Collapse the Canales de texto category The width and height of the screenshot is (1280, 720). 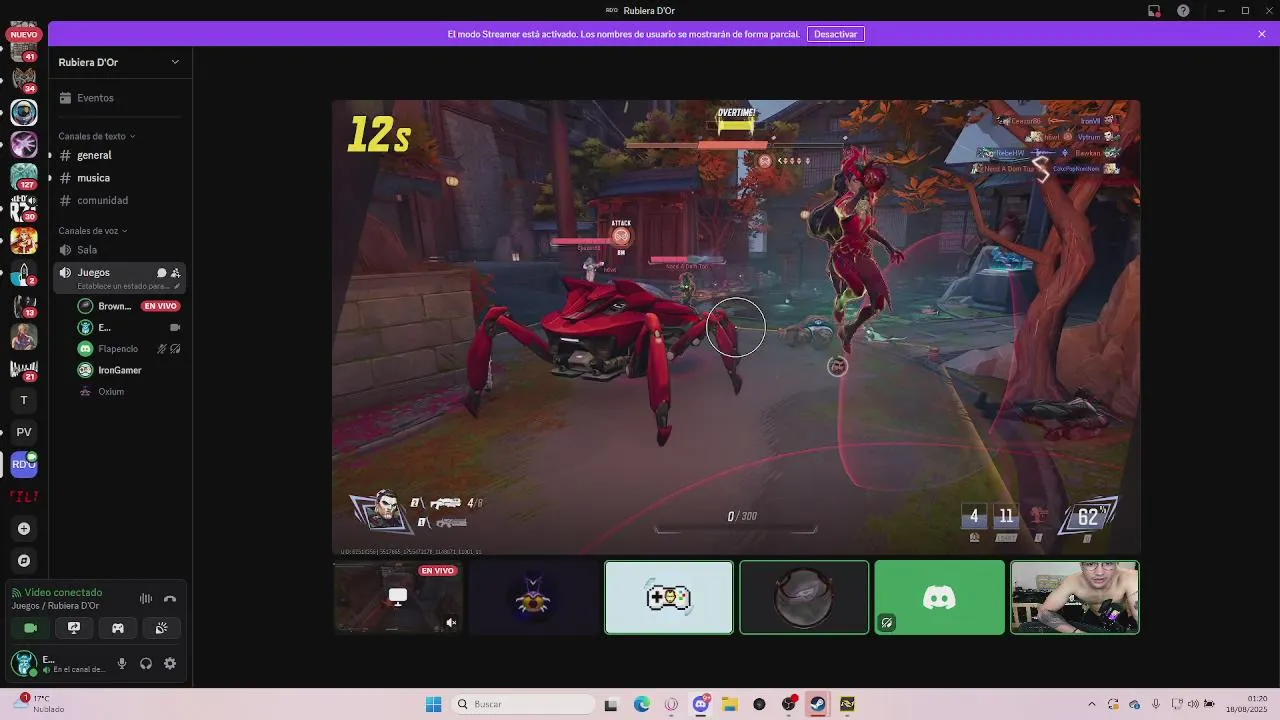[96, 136]
